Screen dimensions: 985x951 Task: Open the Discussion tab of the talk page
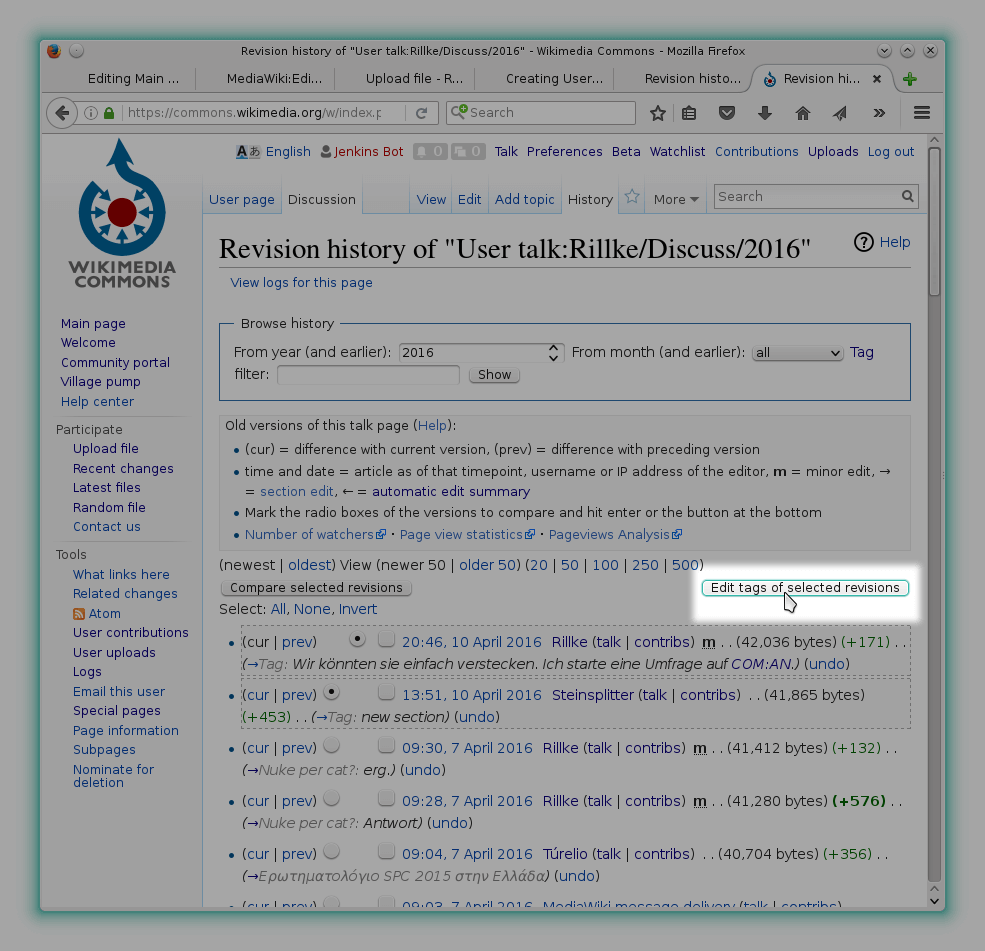(x=321, y=199)
